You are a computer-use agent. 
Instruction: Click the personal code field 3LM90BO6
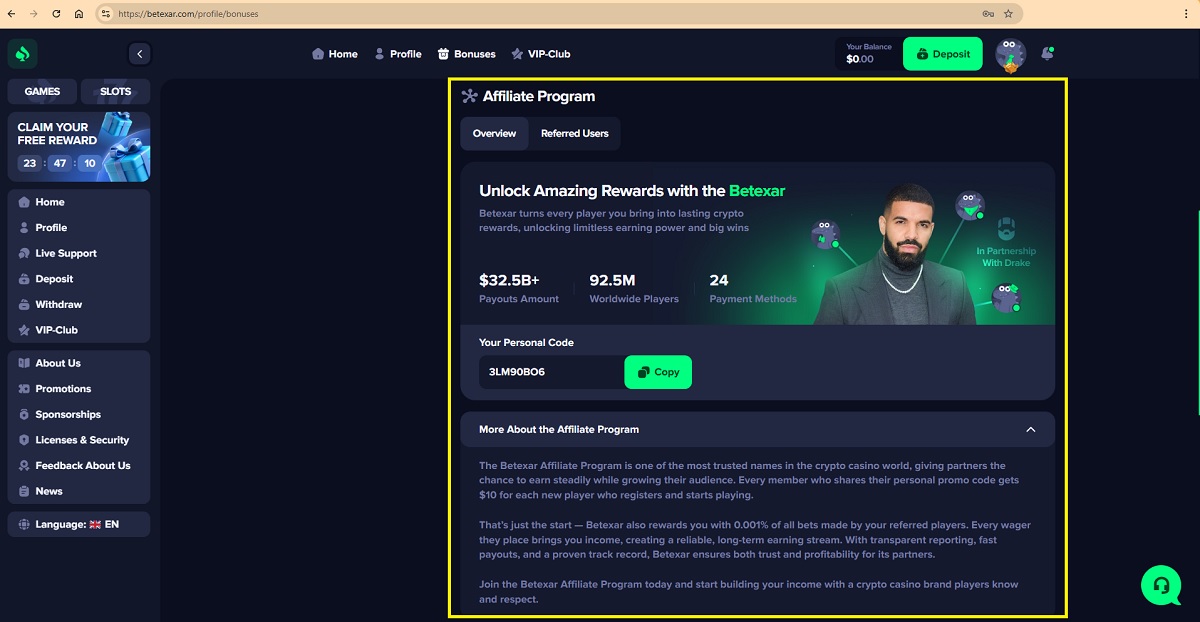pyautogui.click(x=552, y=372)
